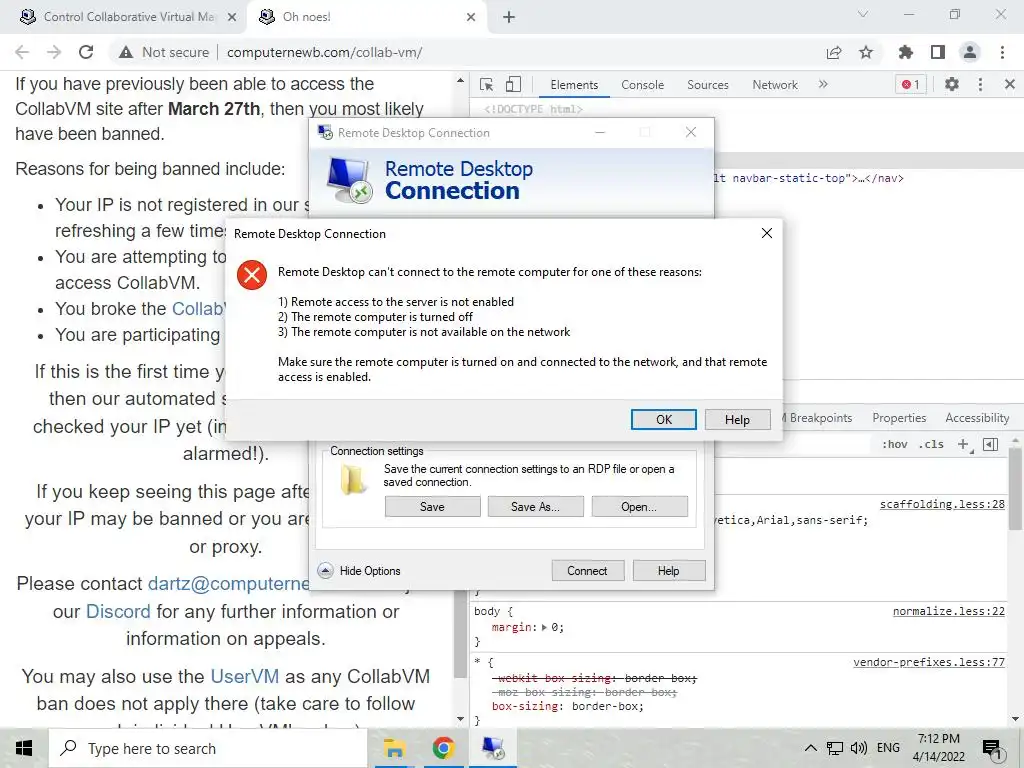Click the share page icon

click(x=834, y=52)
